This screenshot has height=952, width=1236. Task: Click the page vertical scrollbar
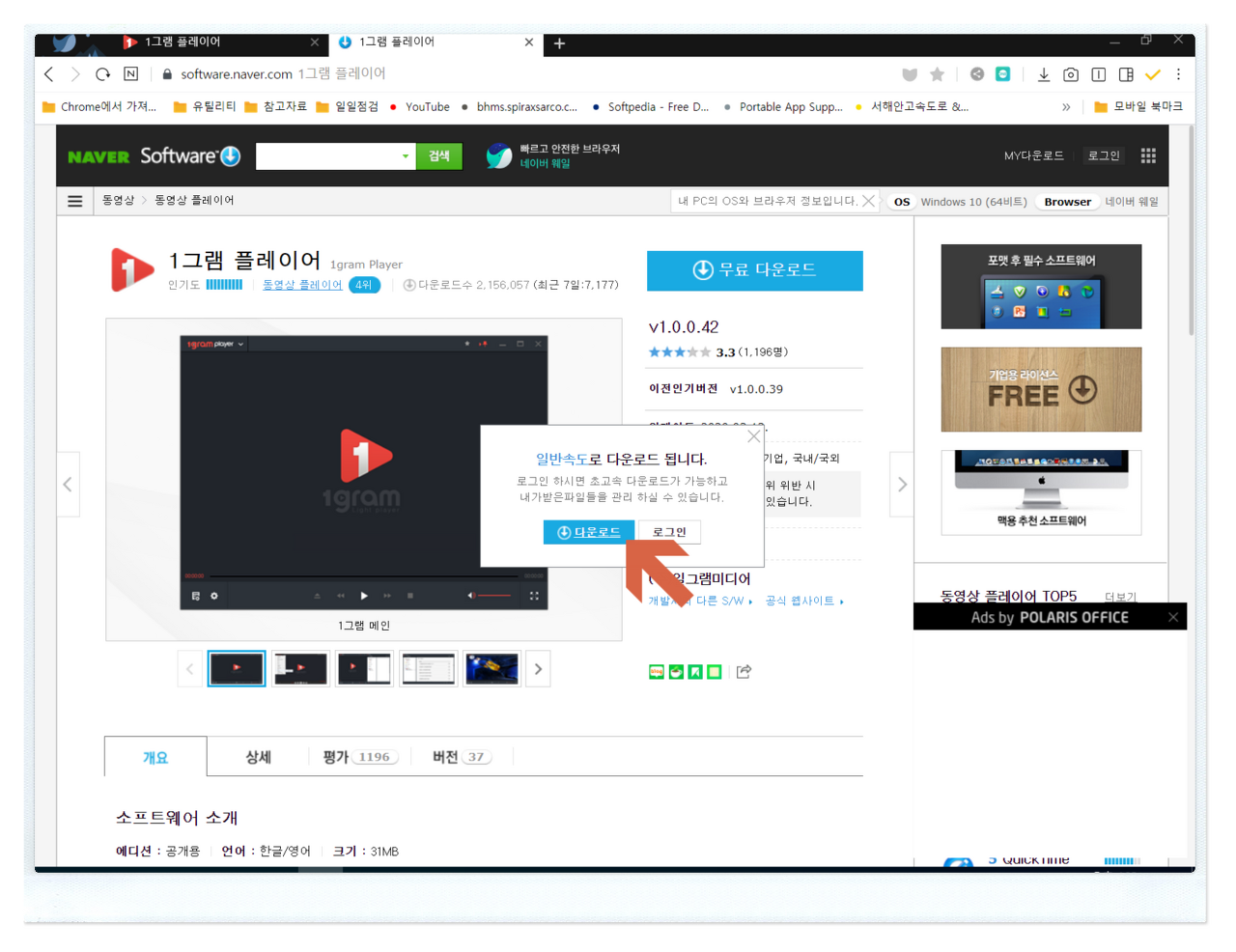coord(1192,230)
